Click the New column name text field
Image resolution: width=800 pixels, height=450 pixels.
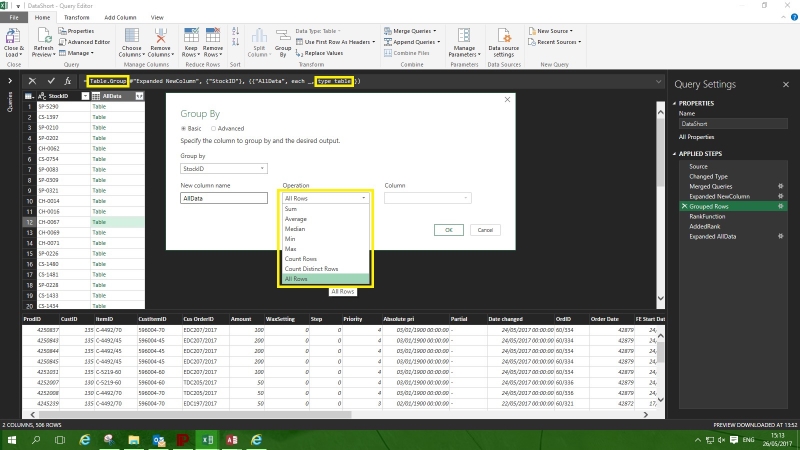[223, 199]
